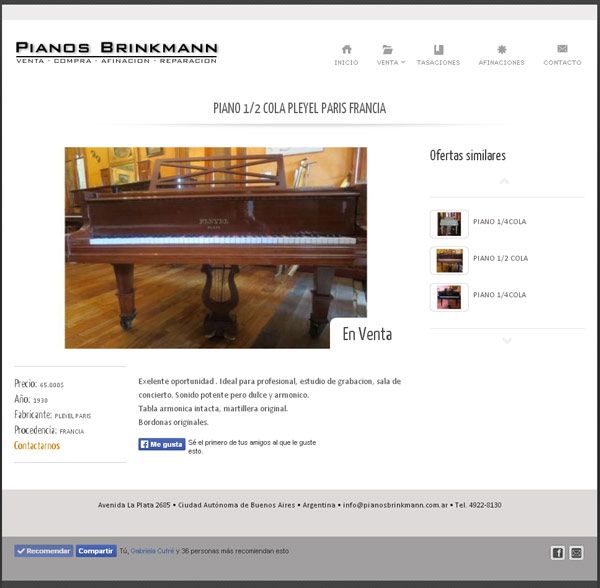Click the Venta folder icon
Viewport: 600px width, 588px height.
(387, 49)
